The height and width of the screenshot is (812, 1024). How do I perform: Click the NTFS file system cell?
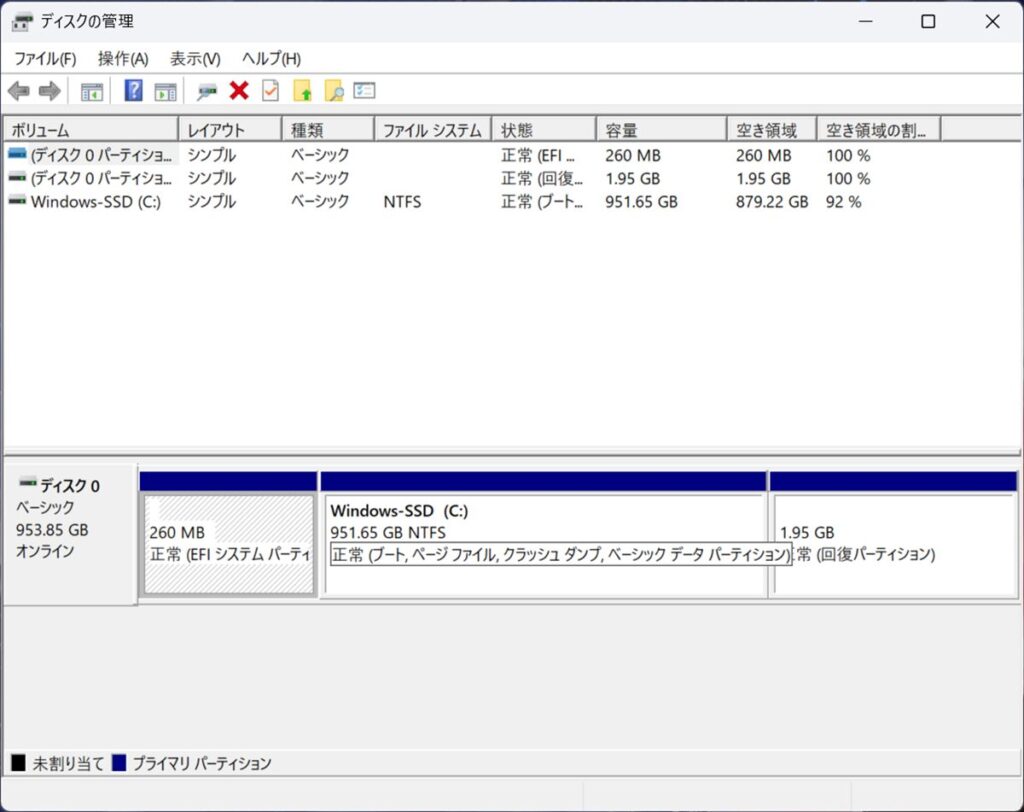coord(402,201)
